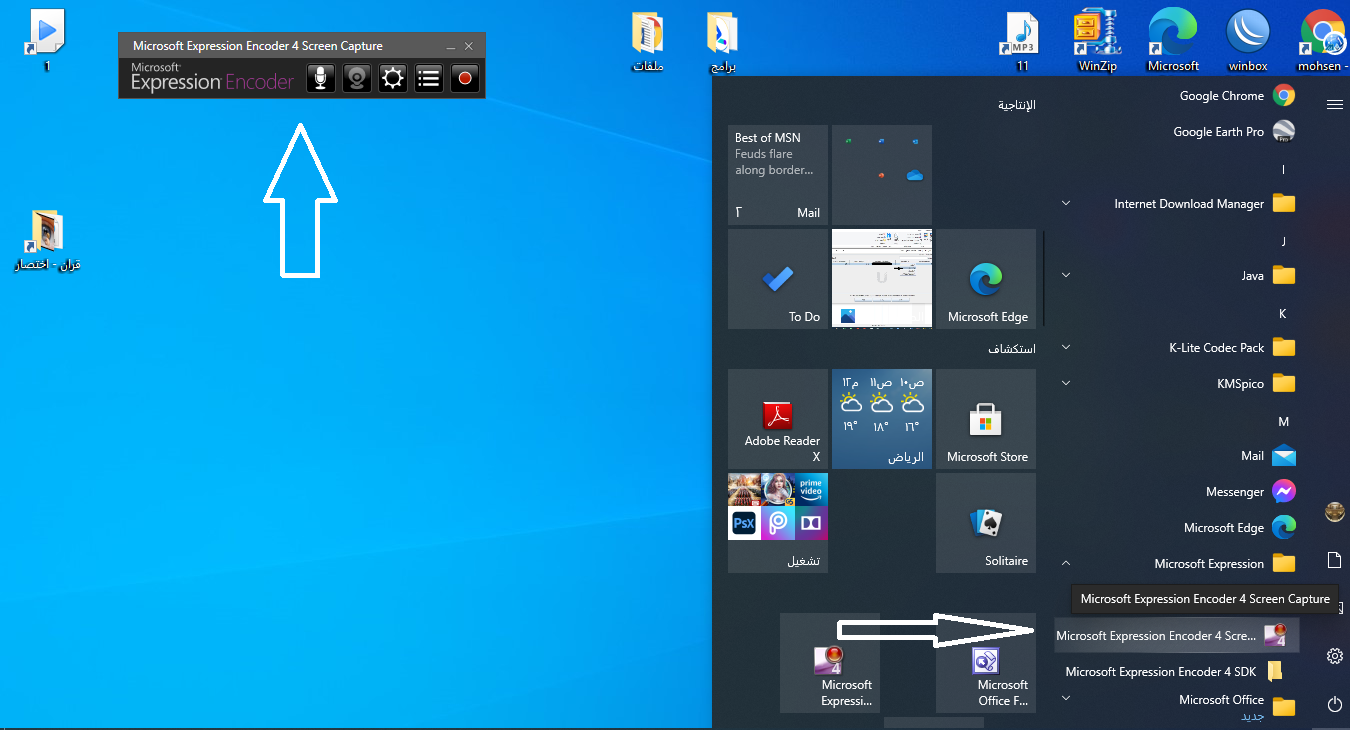Select the استكشاف tile group header
Image resolution: width=1350 pixels, height=730 pixels.
click(1012, 349)
